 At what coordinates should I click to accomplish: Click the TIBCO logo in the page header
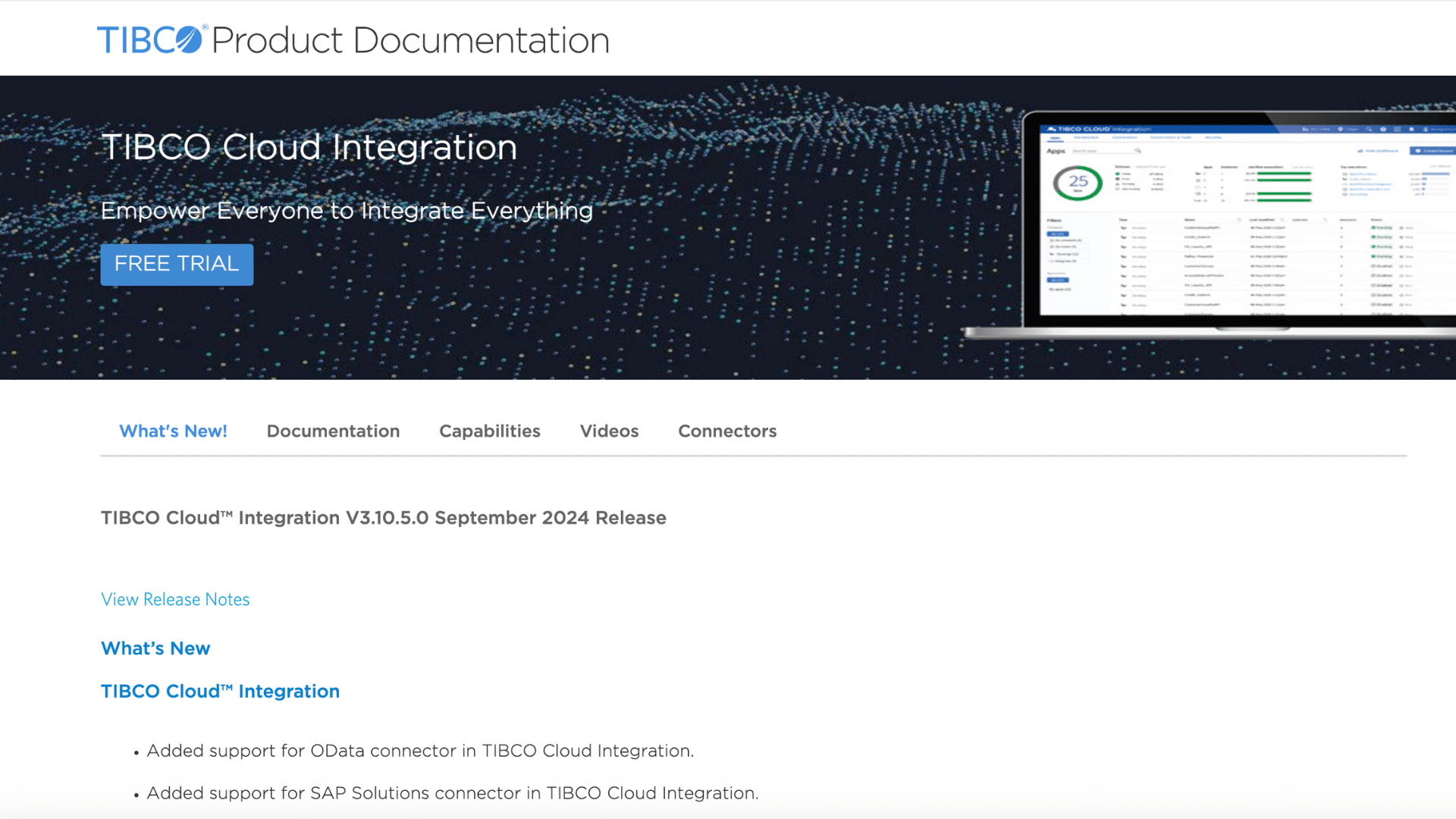click(149, 39)
